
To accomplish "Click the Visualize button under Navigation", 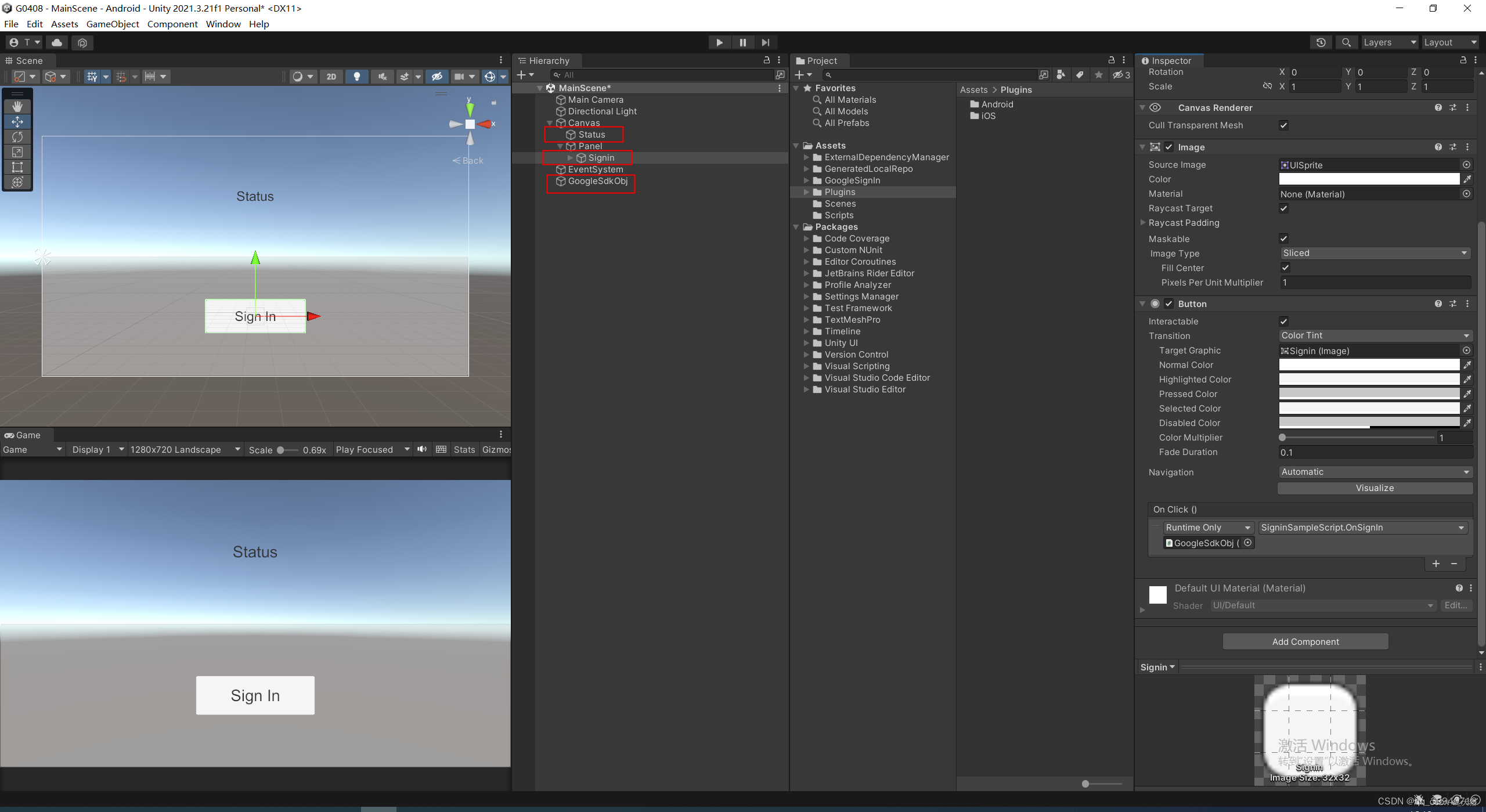I will (1375, 488).
